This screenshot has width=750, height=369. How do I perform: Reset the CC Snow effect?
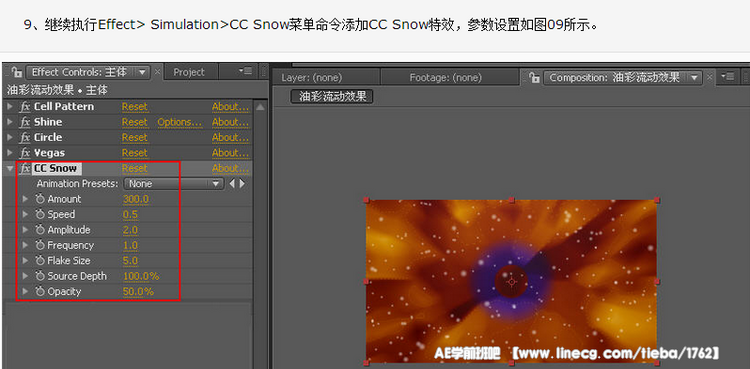point(135,168)
